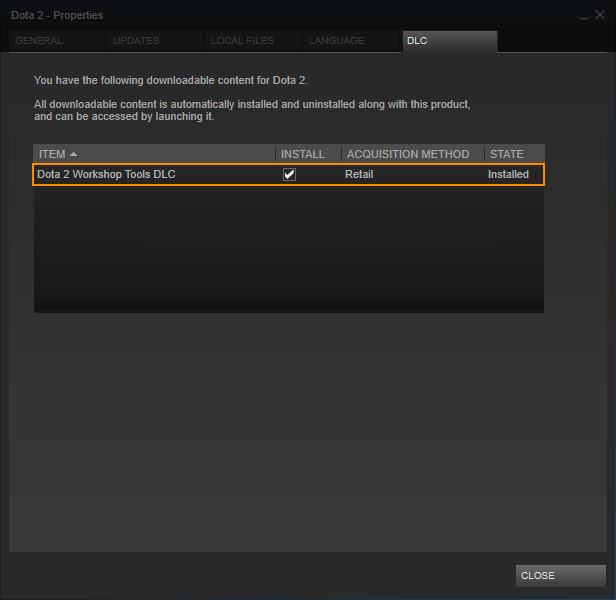The height and width of the screenshot is (600, 616).
Task: Select the Dota 2 Workshop Tools DLC row
Action: [289, 174]
